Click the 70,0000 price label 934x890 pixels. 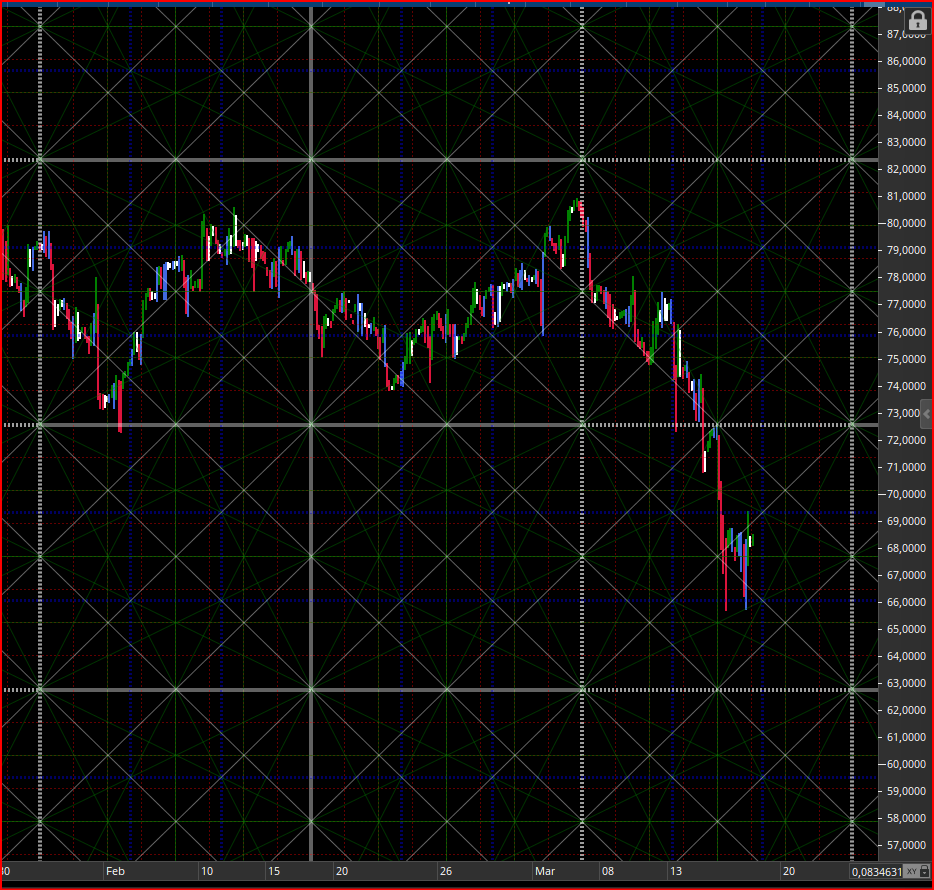pos(906,494)
